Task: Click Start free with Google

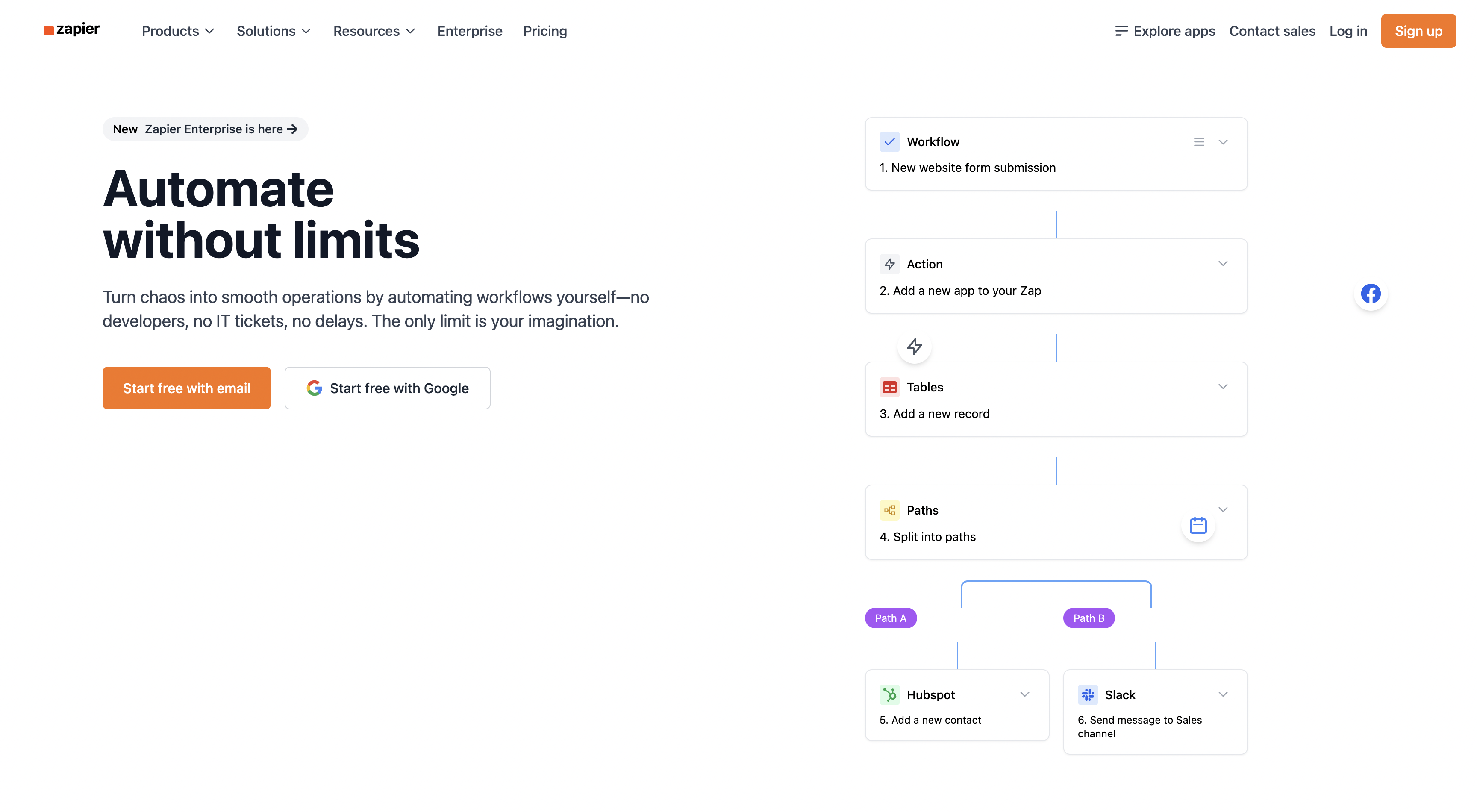Action: click(x=387, y=388)
